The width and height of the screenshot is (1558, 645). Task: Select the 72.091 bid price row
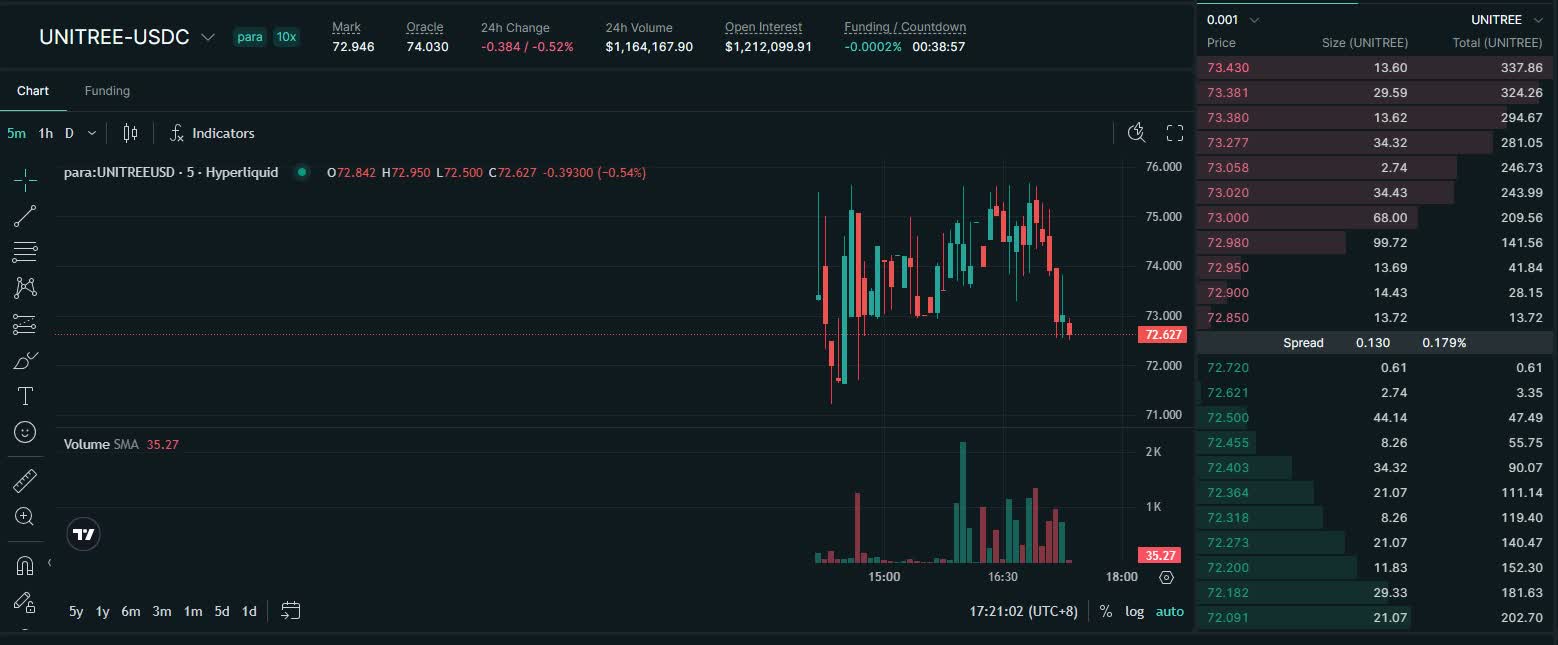1376,618
